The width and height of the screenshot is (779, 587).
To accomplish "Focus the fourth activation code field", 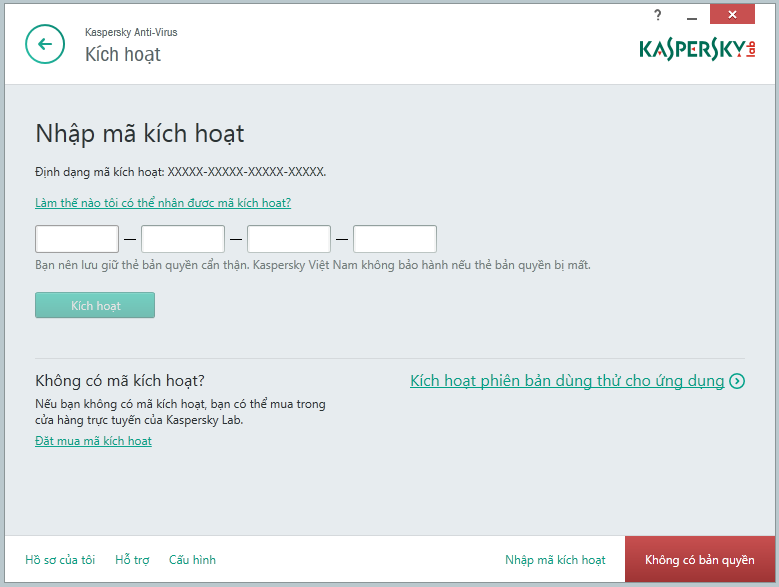I will click(395, 239).
